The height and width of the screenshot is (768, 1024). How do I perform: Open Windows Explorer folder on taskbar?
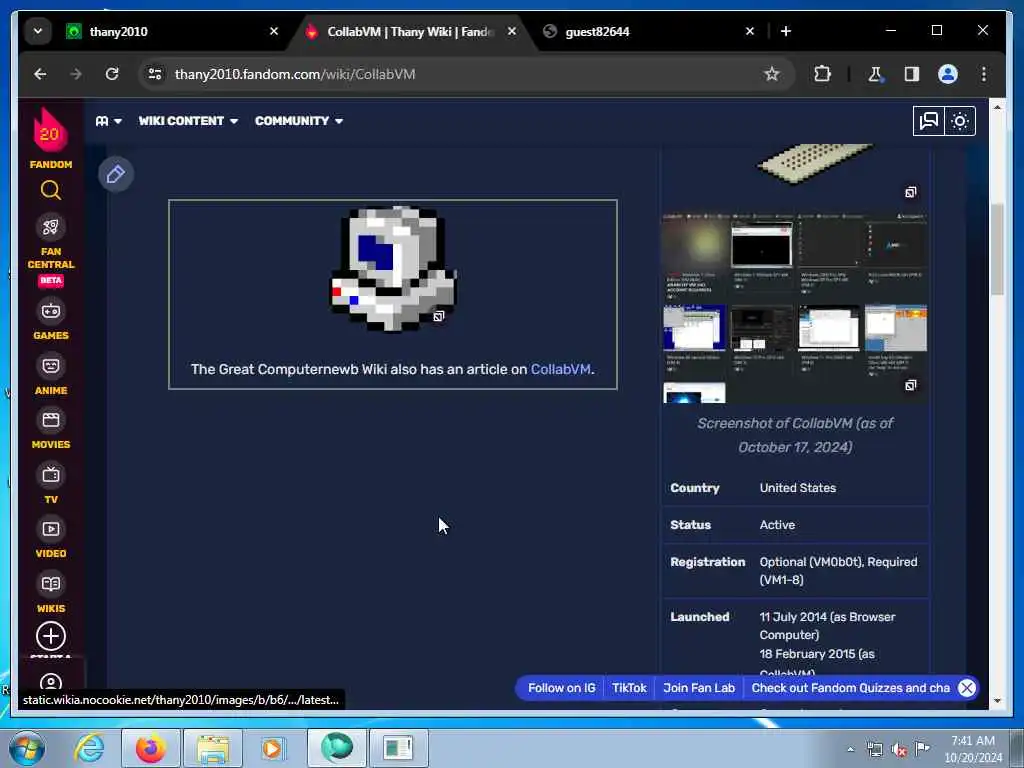pos(213,748)
